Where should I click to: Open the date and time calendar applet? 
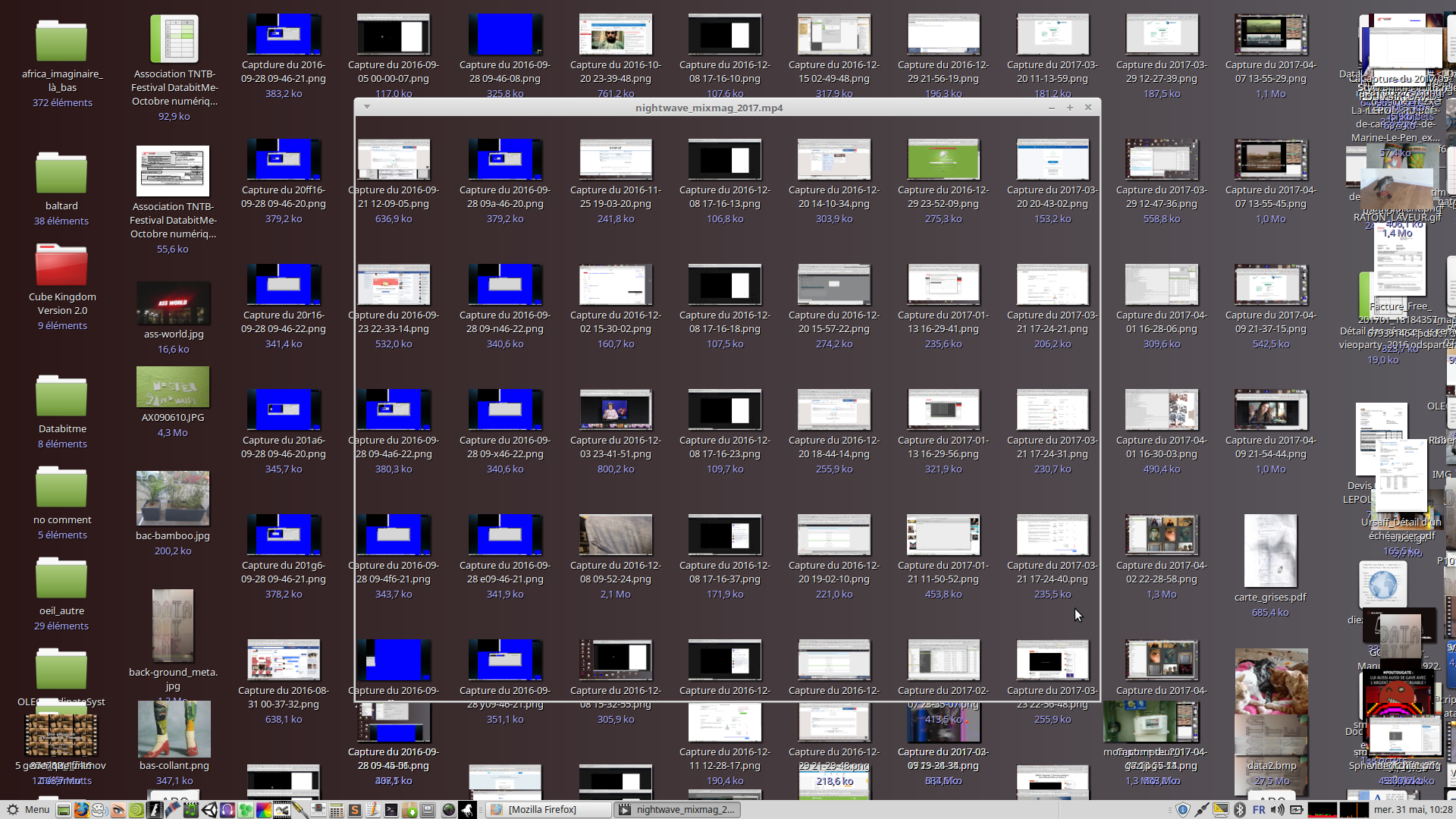click(1413, 810)
